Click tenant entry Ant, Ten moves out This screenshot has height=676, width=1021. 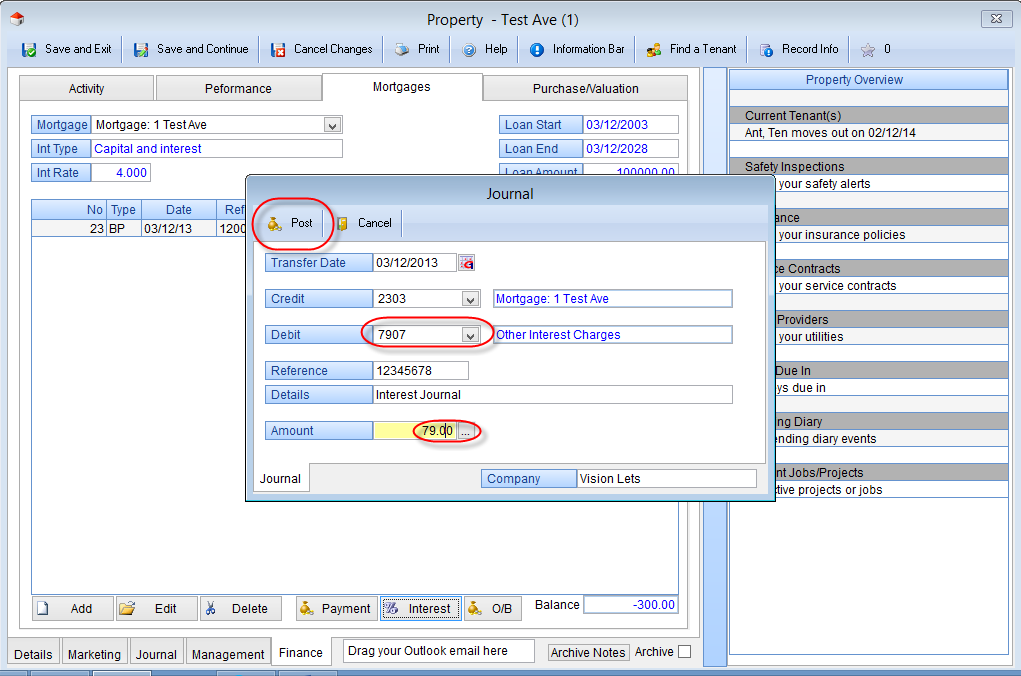[x=868, y=133]
